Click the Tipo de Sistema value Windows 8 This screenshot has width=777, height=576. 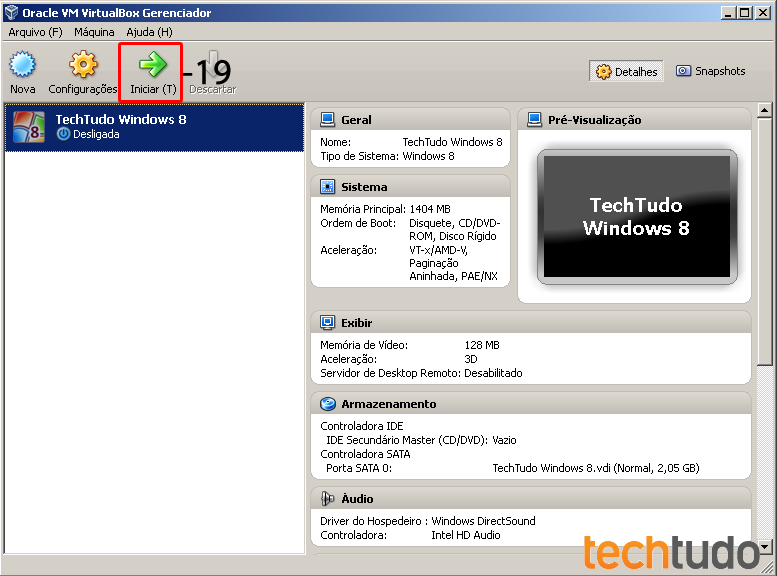pyautogui.click(x=428, y=156)
